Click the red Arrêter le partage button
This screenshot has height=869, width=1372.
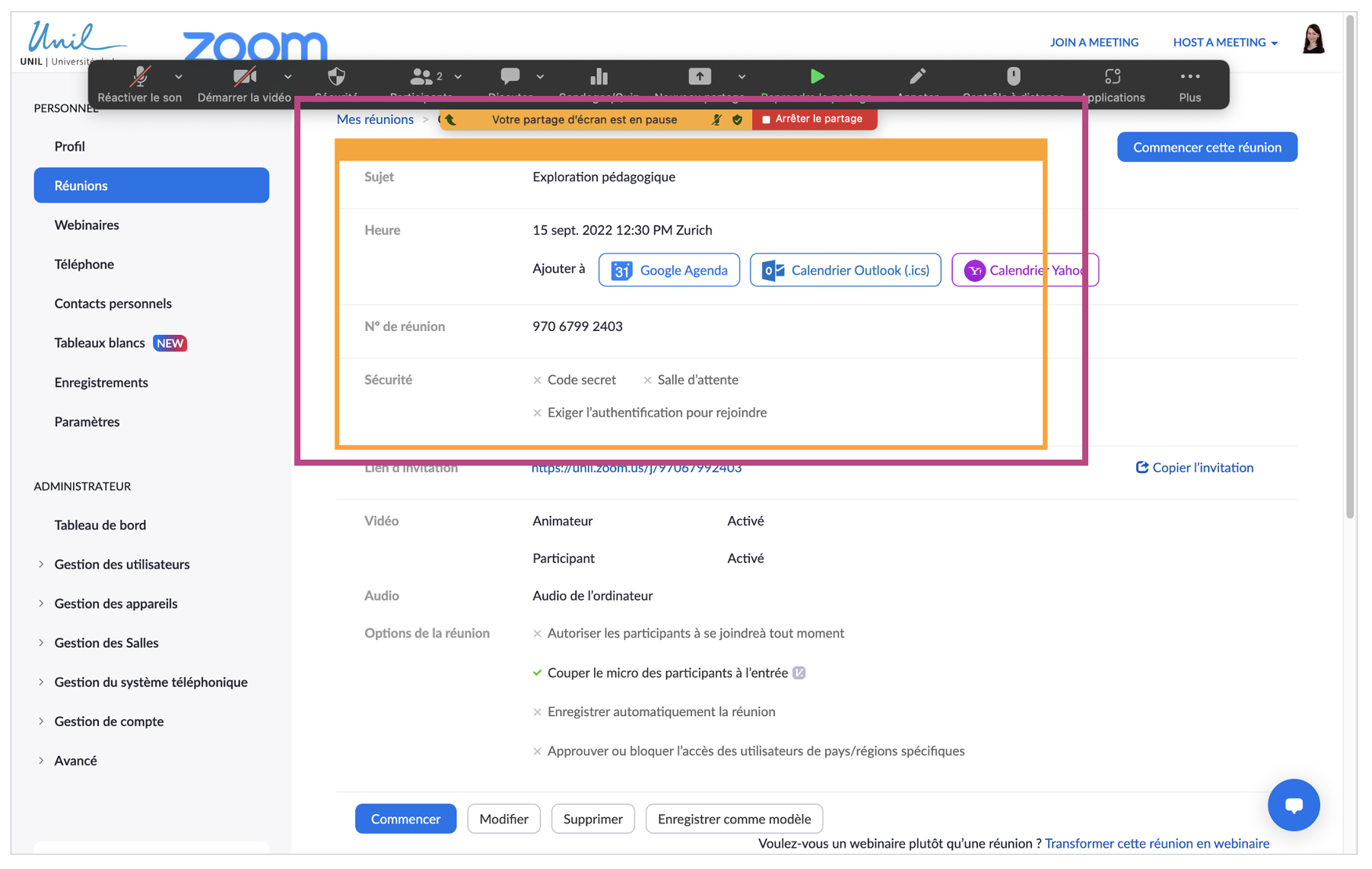[813, 119]
